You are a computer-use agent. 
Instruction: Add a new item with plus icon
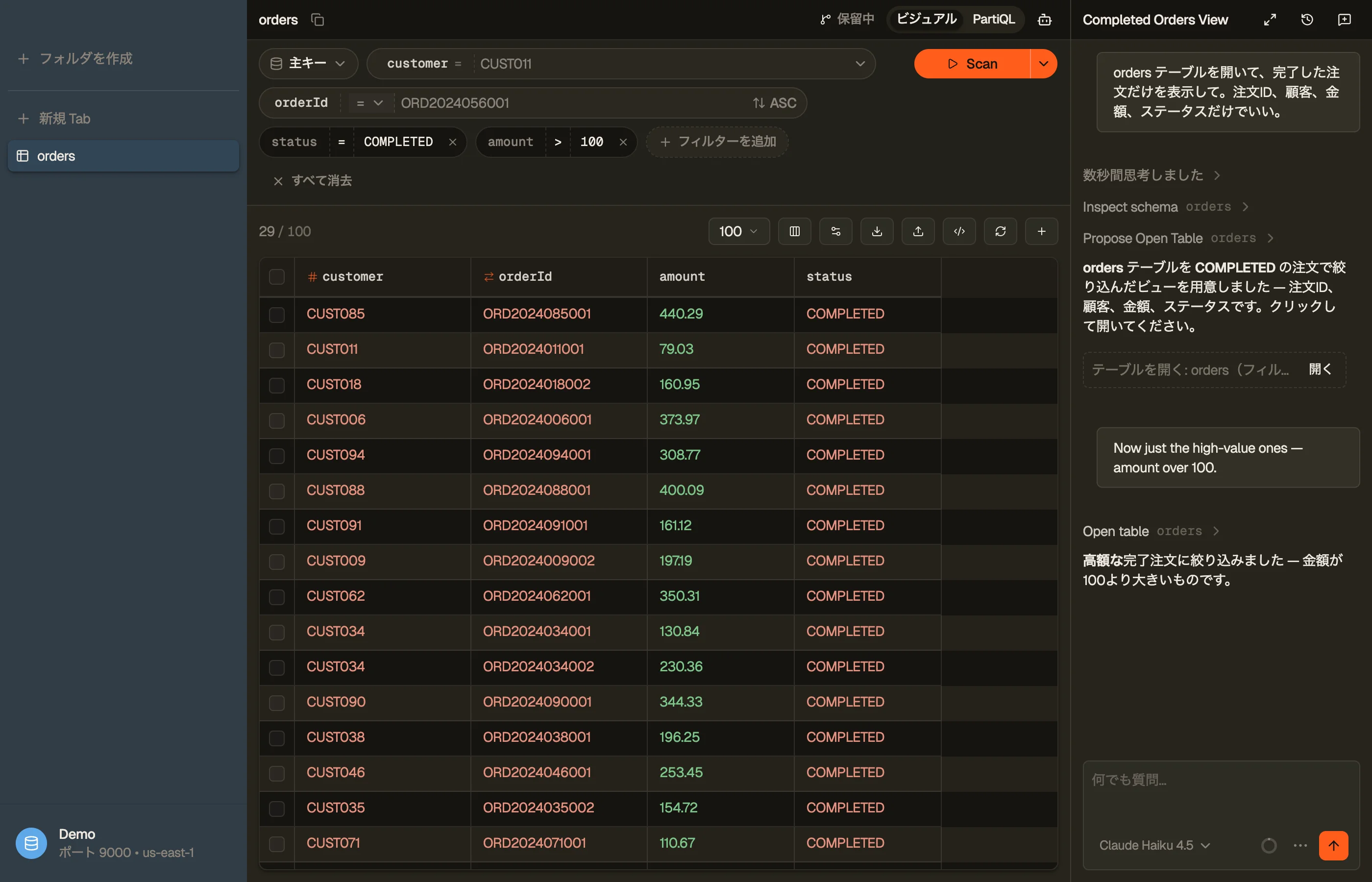point(1042,231)
